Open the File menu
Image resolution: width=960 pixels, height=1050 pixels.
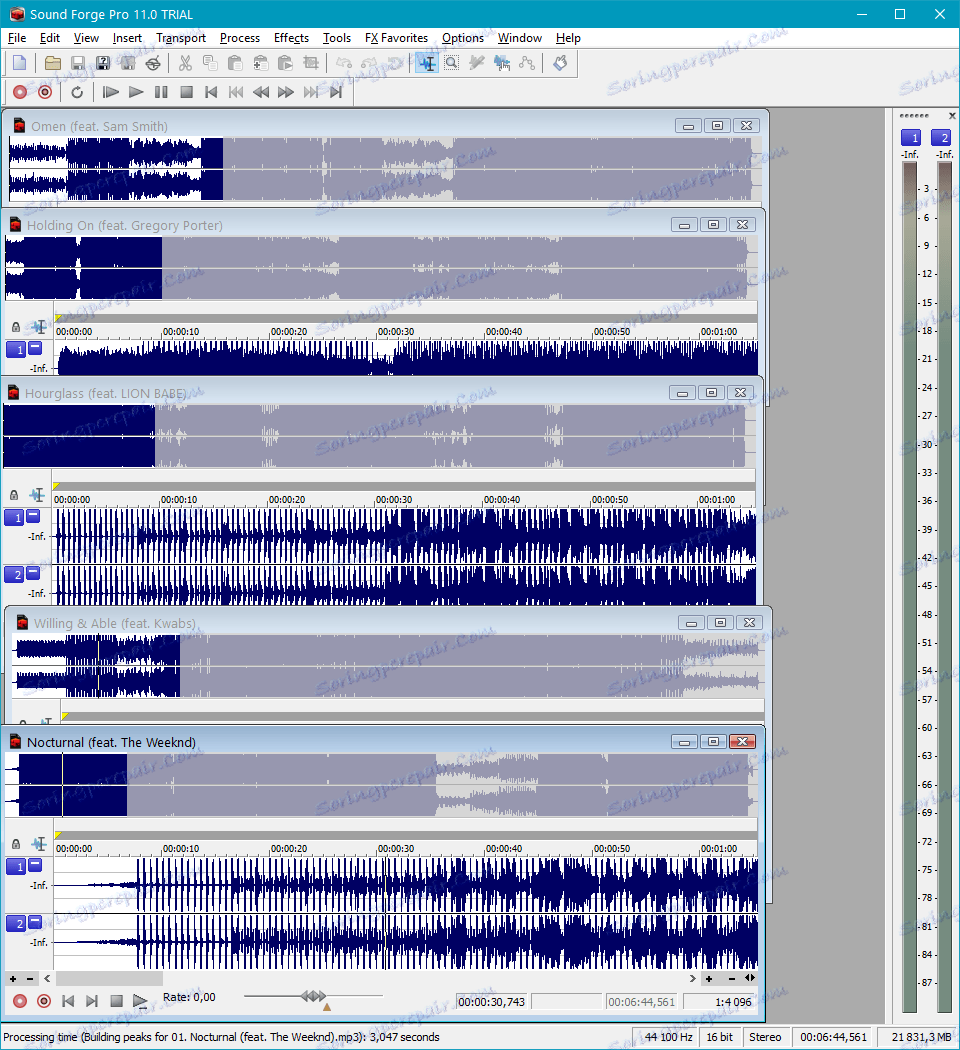17,38
